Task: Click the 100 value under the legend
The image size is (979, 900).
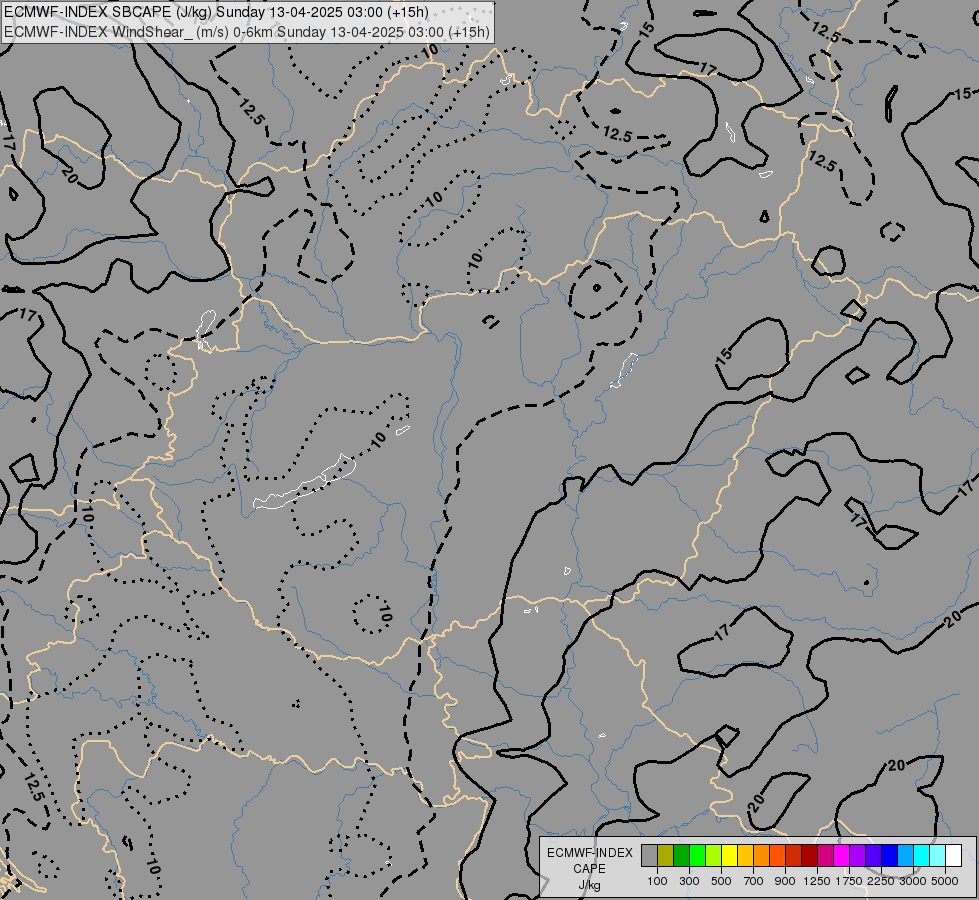Action: (657, 881)
